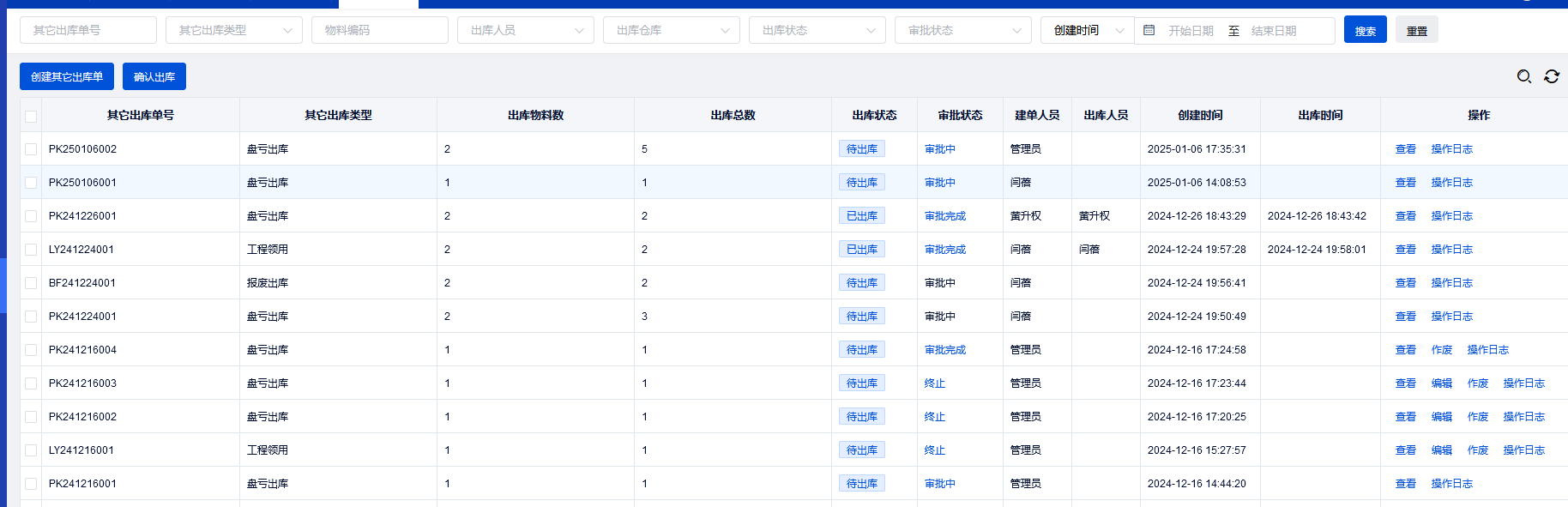The image size is (1568, 507).
Task: Click the blue 搜索 button
Action: click(x=1365, y=30)
